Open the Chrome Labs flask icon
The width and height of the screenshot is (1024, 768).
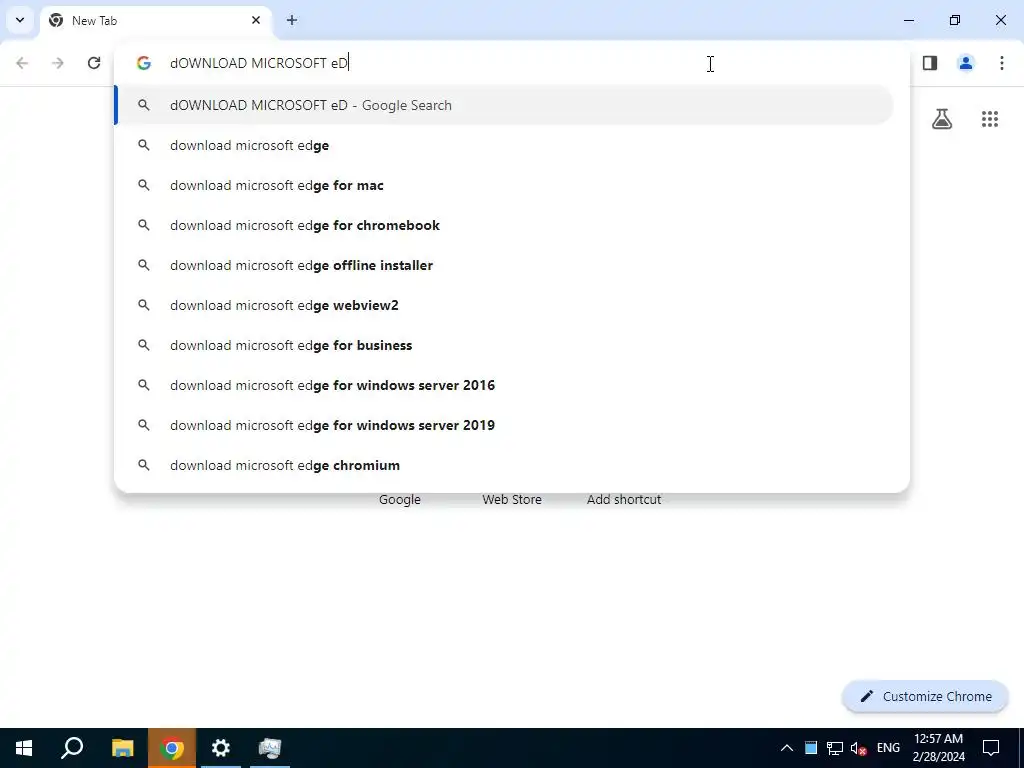pos(942,119)
